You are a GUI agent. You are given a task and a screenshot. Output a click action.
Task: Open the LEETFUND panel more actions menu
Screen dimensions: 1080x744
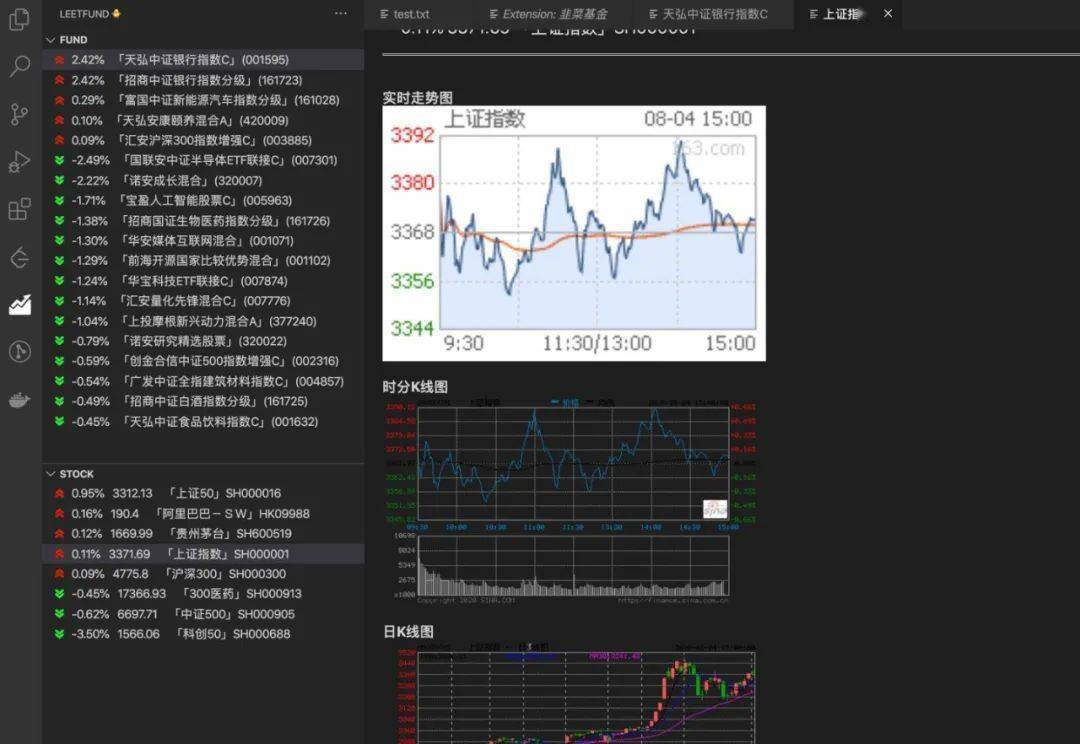(x=341, y=14)
